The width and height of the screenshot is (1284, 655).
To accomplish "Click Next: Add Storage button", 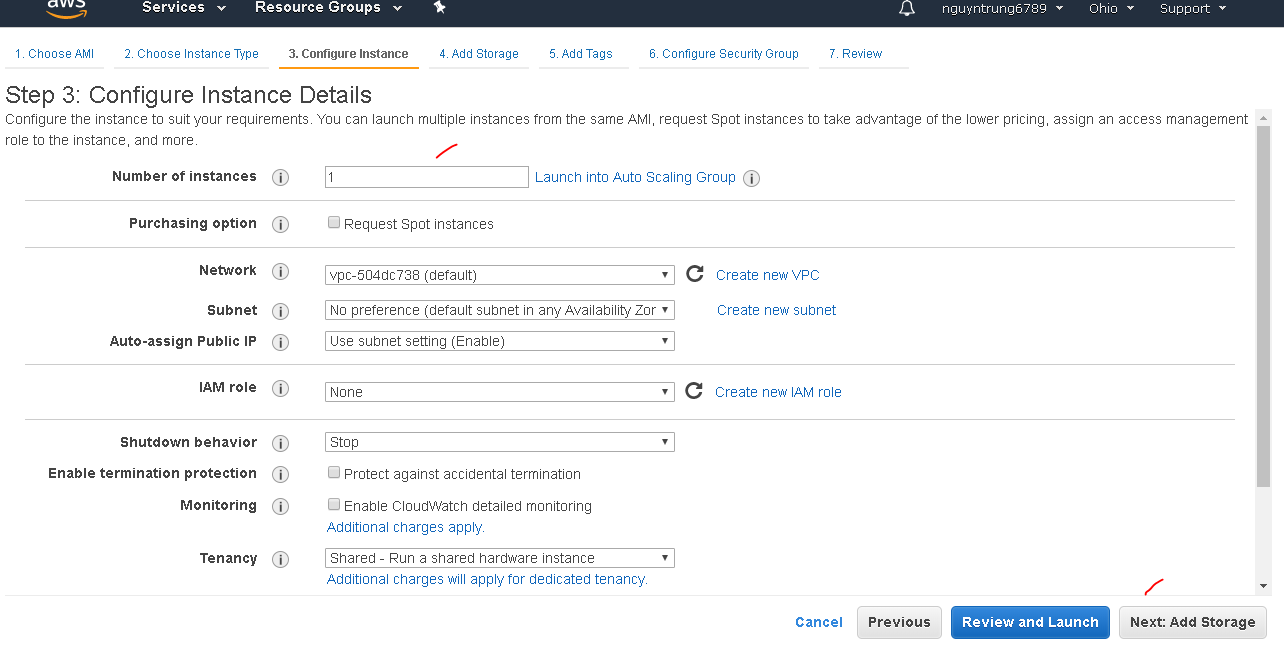I will click(1192, 622).
